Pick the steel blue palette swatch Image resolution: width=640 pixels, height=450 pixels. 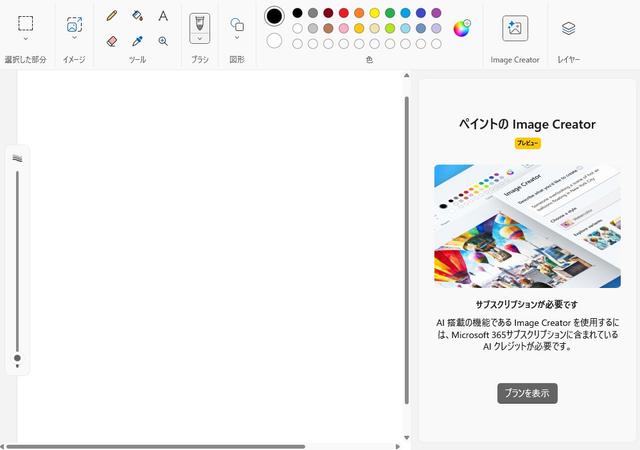click(421, 29)
